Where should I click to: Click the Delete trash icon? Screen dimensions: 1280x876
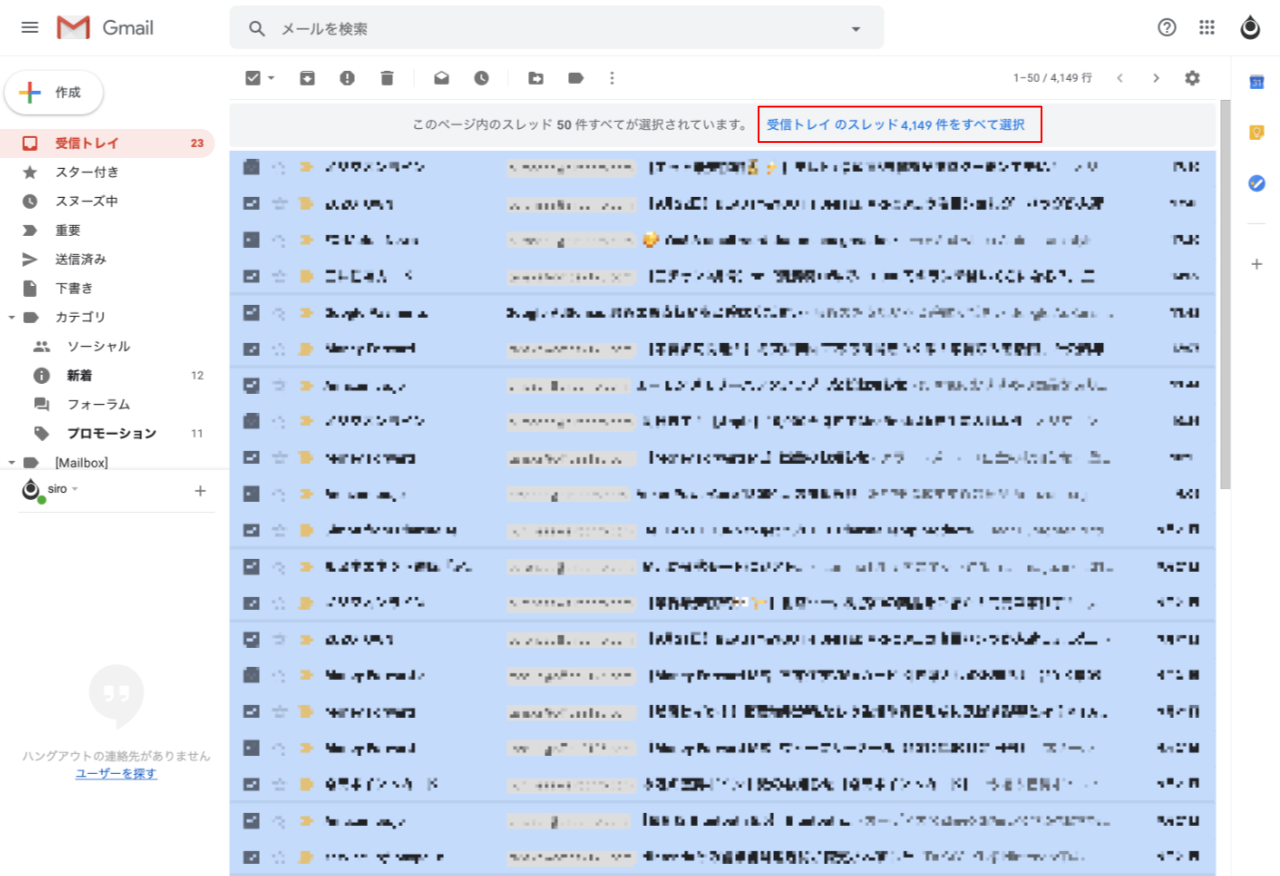[387, 78]
